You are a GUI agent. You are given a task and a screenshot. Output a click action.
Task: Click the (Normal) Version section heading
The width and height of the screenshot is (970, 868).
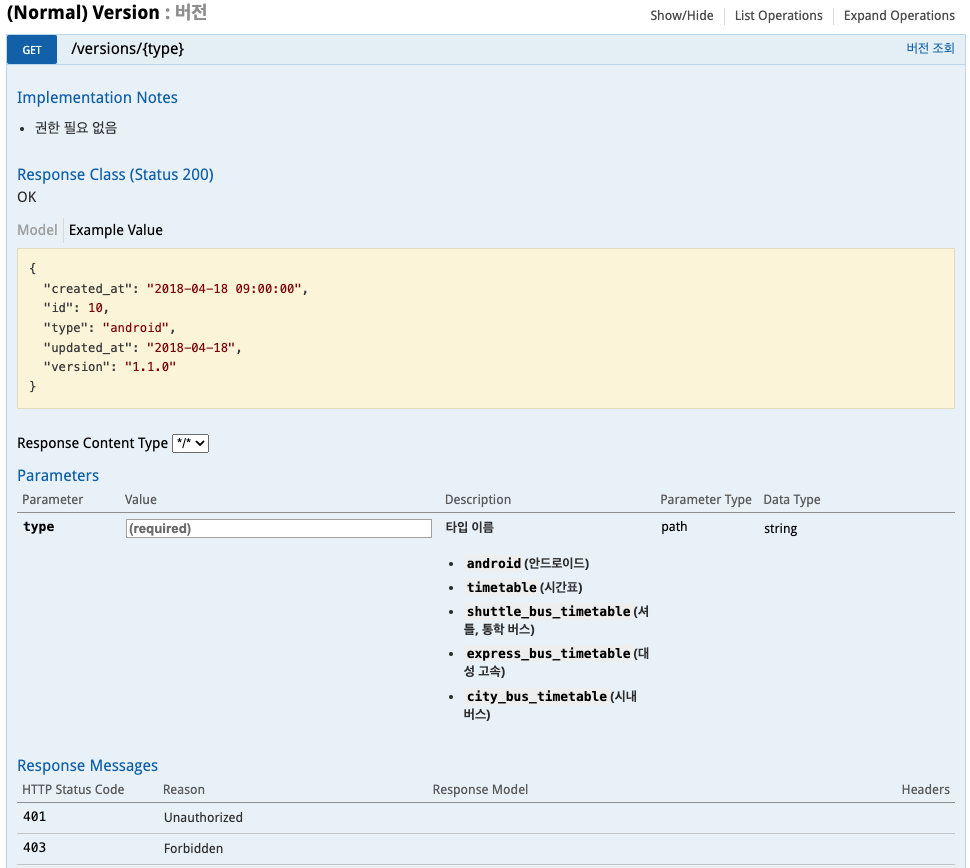[x=83, y=13]
